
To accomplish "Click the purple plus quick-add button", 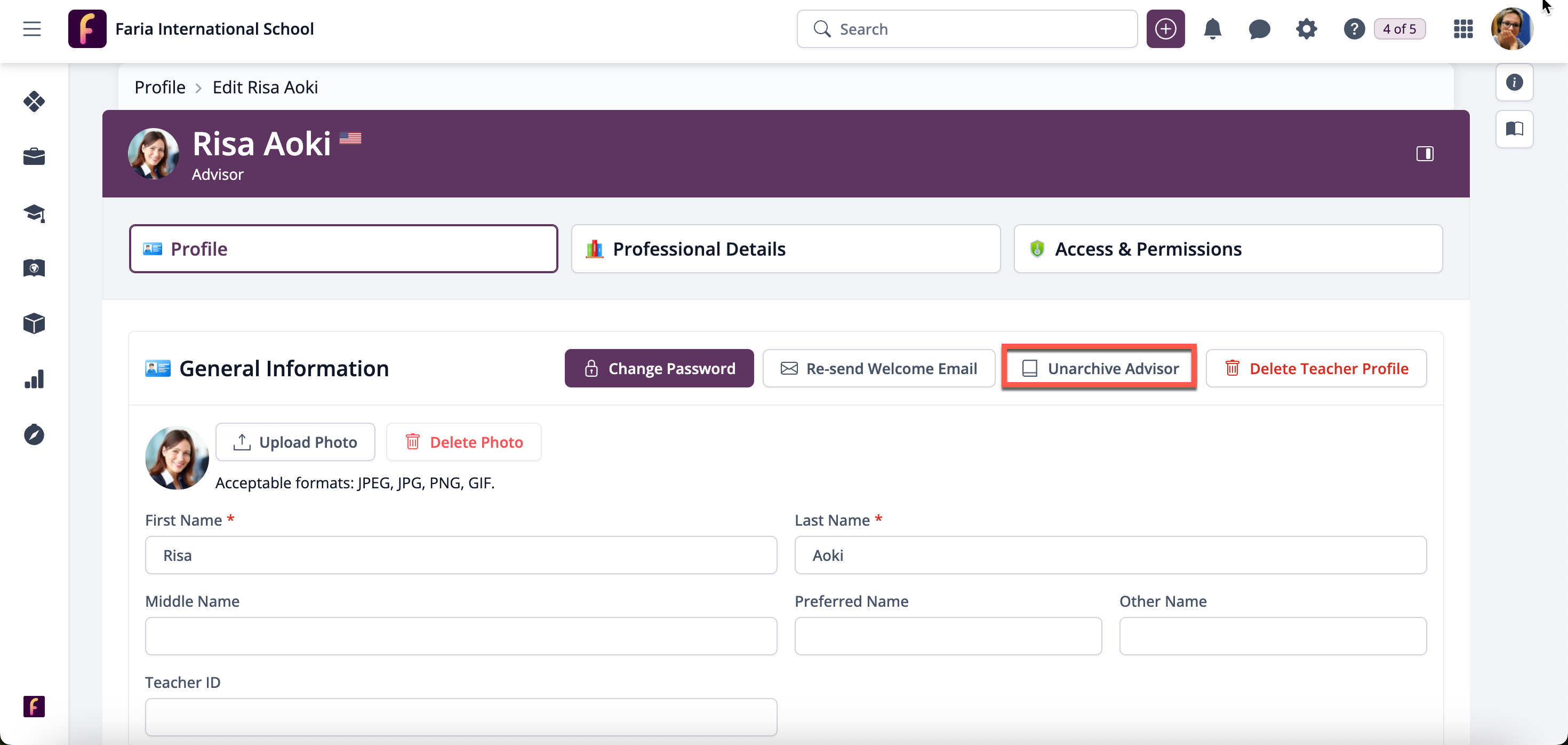I will click(x=1165, y=29).
